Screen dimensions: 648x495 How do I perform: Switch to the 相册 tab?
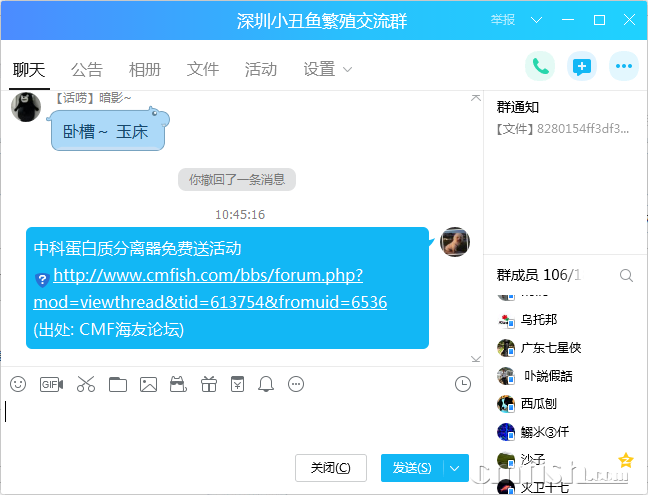click(x=144, y=69)
